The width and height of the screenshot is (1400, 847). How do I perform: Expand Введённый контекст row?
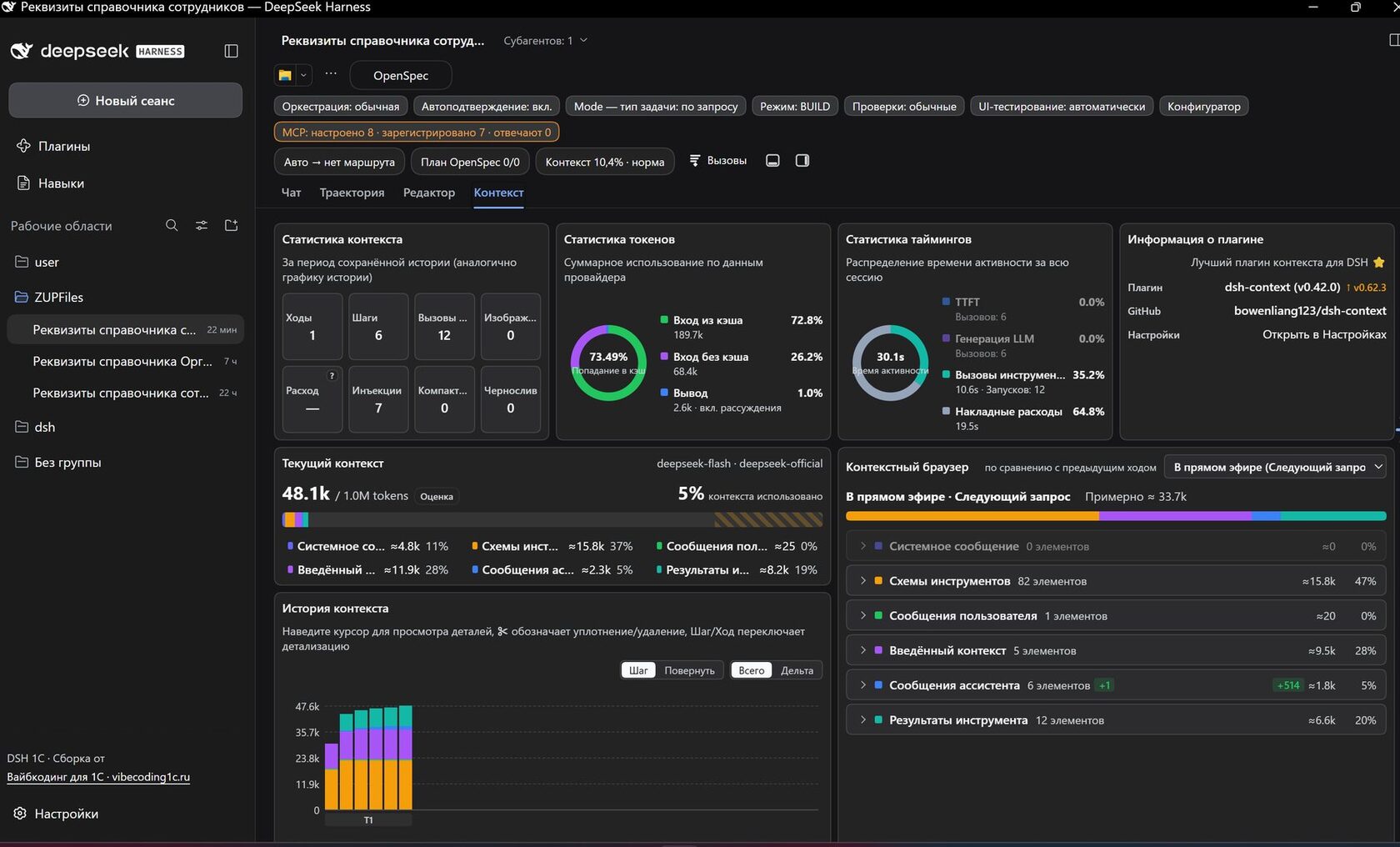[1117, 651]
